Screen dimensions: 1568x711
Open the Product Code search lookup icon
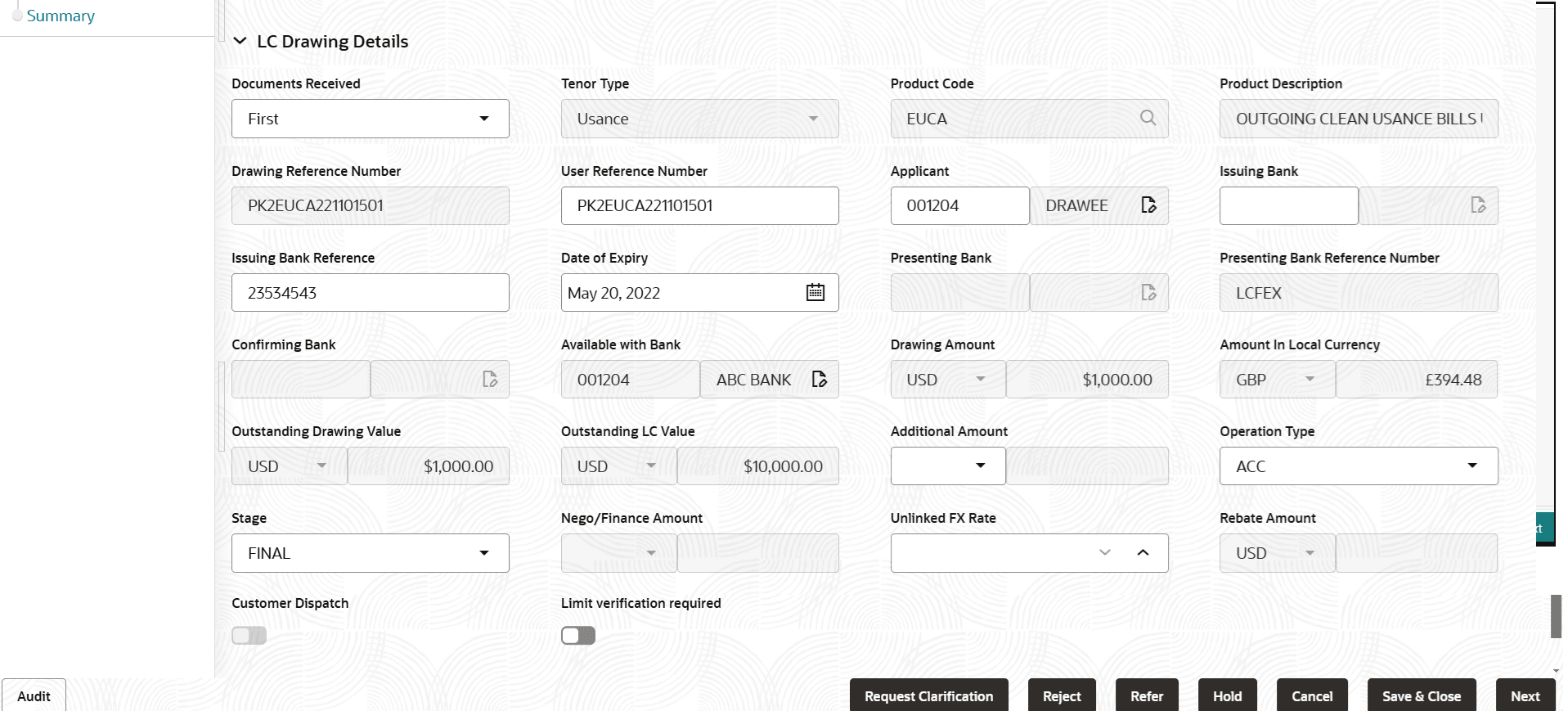click(x=1148, y=118)
